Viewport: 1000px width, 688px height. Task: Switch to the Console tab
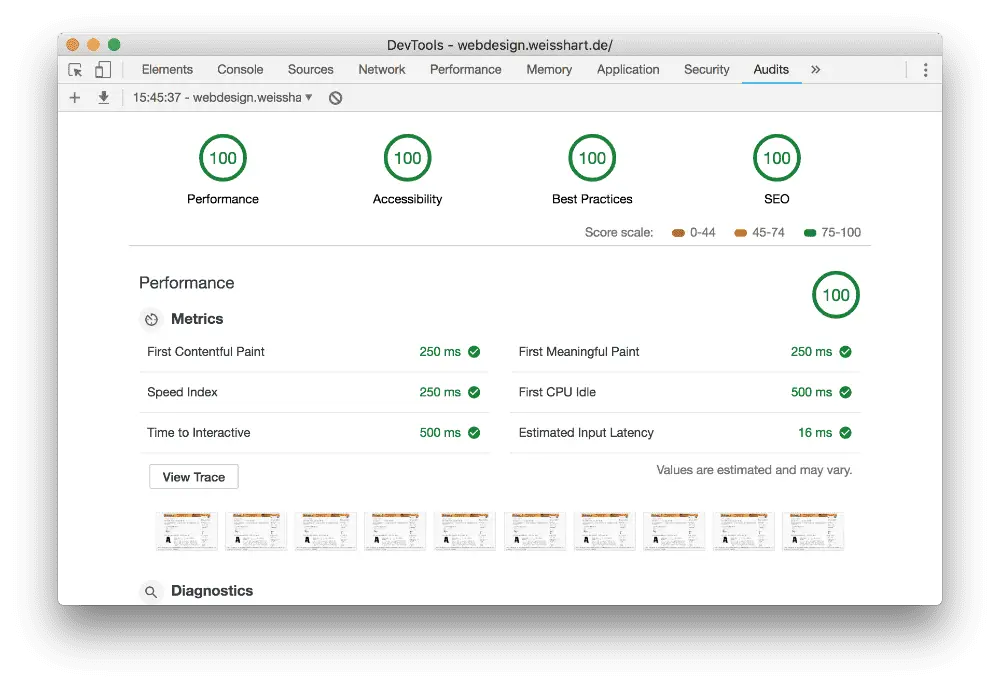coord(240,70)
